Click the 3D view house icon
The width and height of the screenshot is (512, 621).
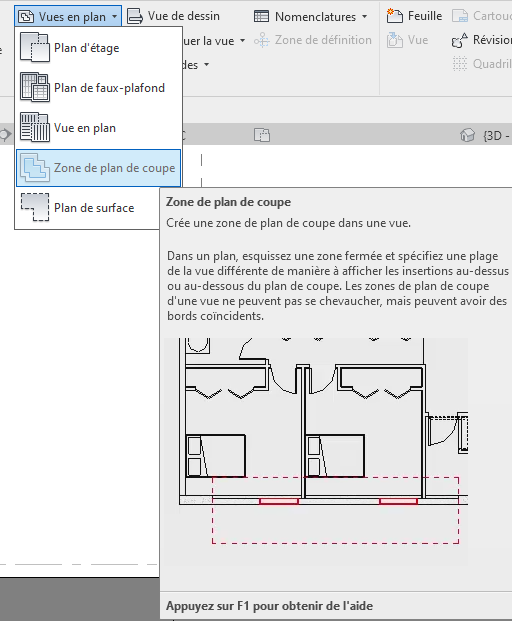(x=468, y=135)
